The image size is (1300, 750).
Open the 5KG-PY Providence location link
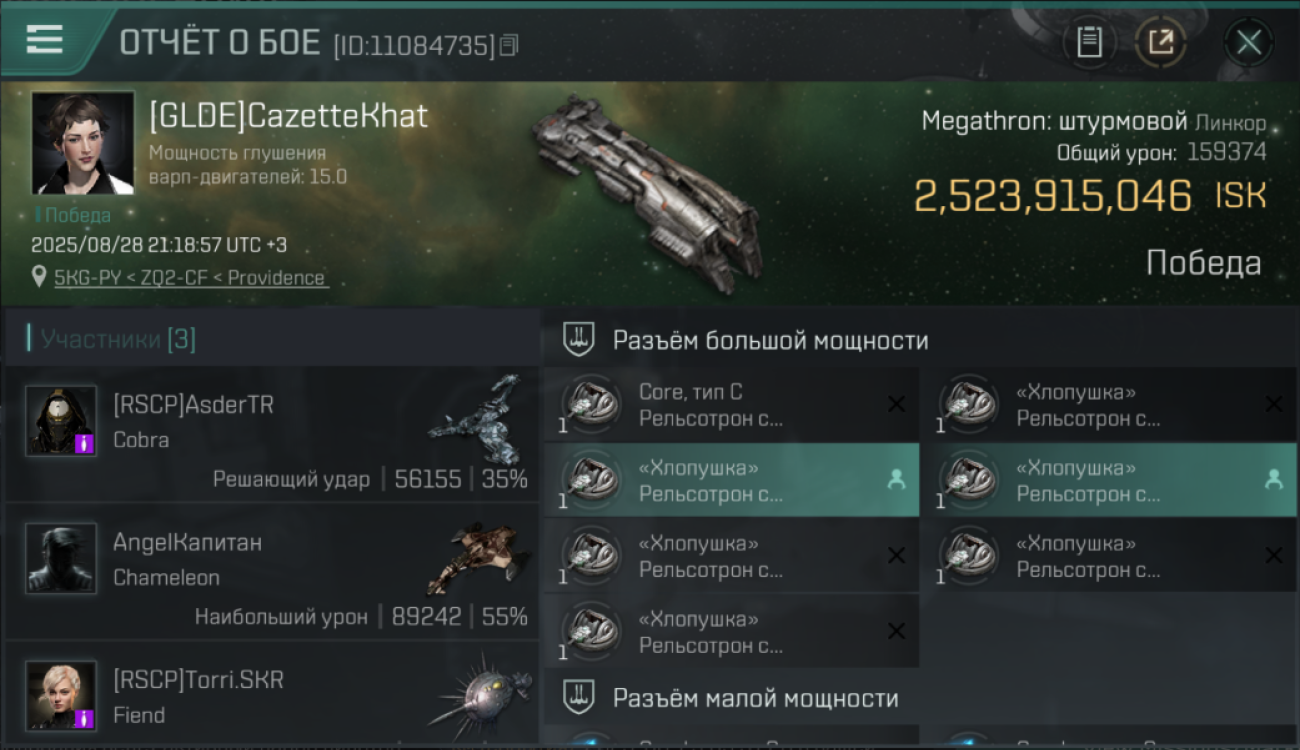pos(191,278)
